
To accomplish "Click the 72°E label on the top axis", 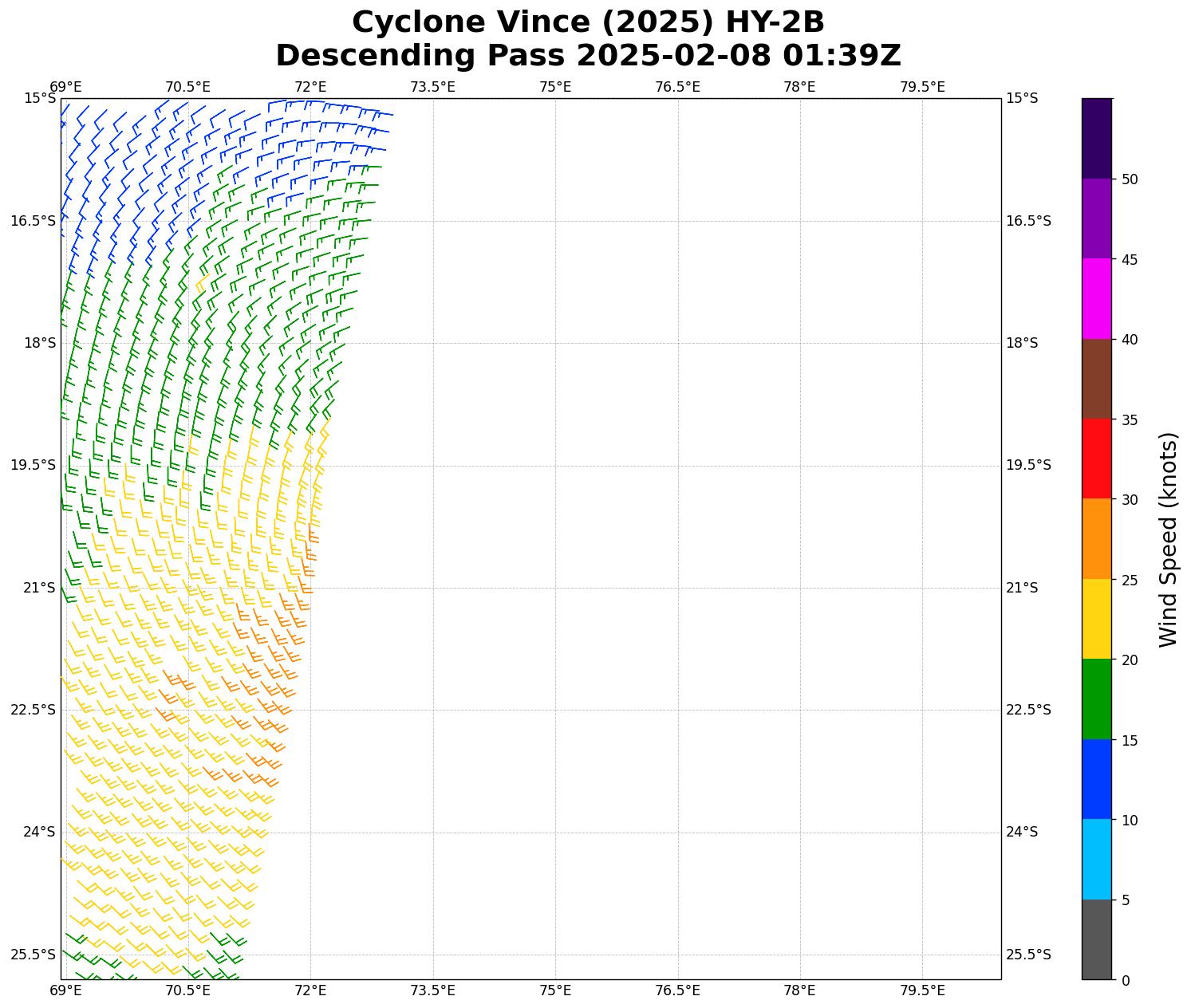I will [x=310, y=86].
